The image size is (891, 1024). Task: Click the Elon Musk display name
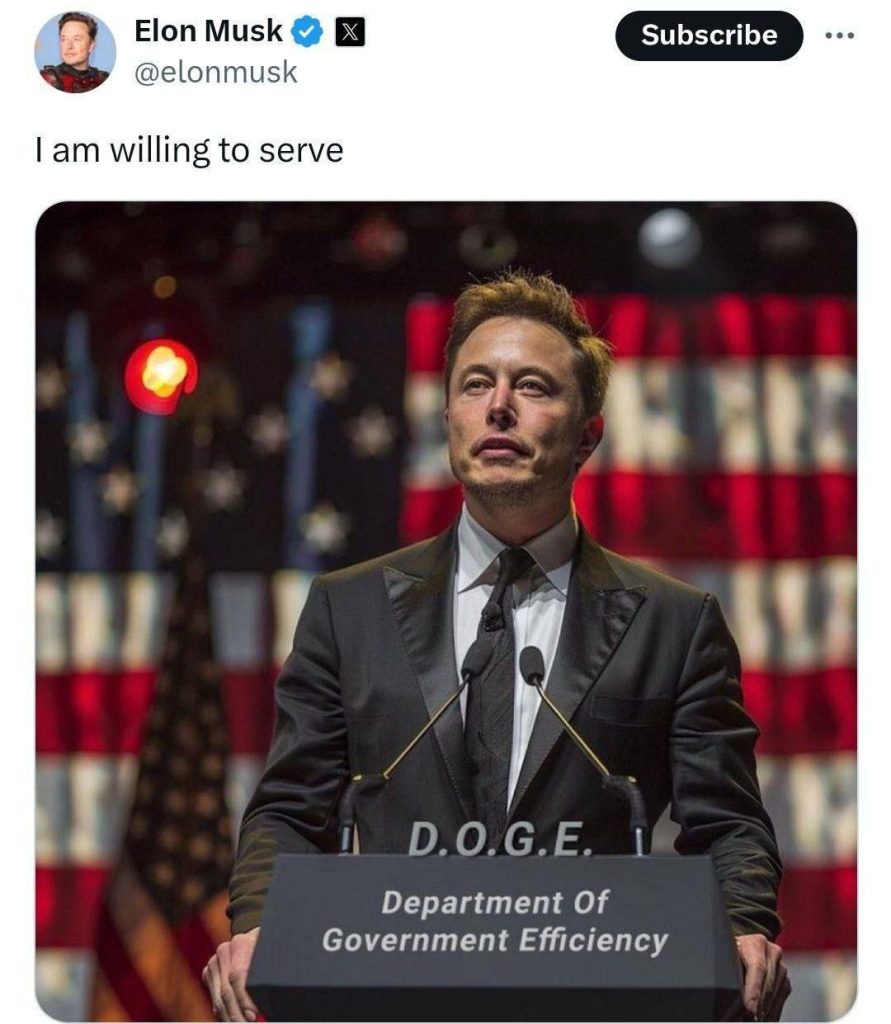[208, 31]
